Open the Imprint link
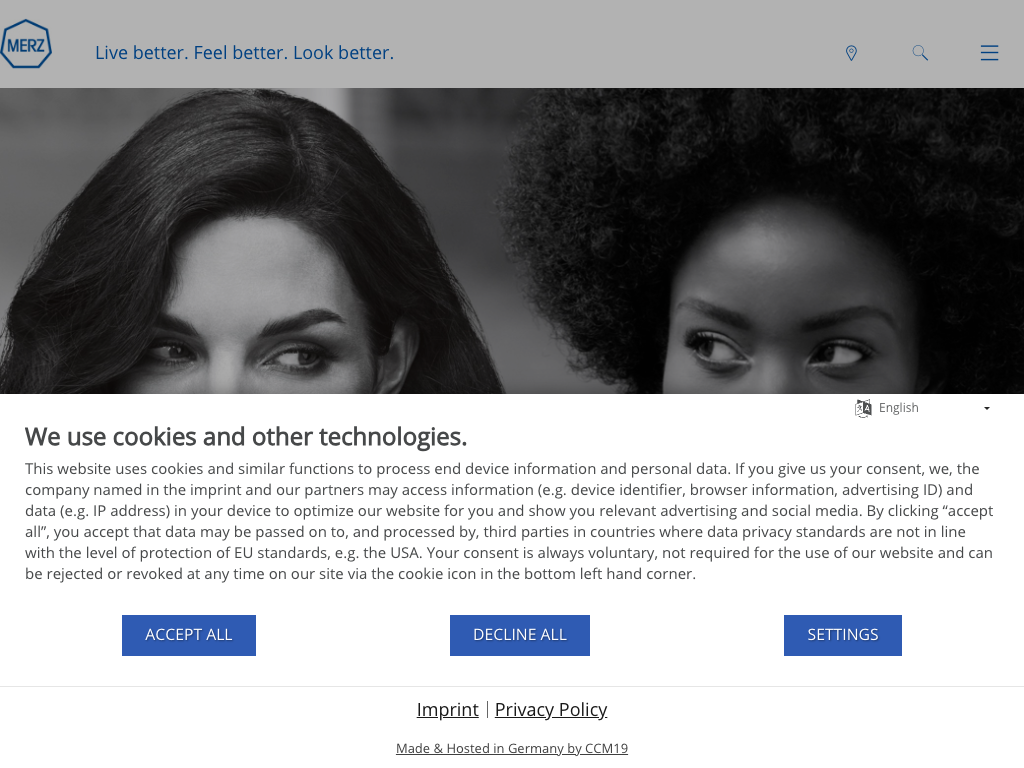Viewport: 1024px width, 768px height. tap(447, 709)
